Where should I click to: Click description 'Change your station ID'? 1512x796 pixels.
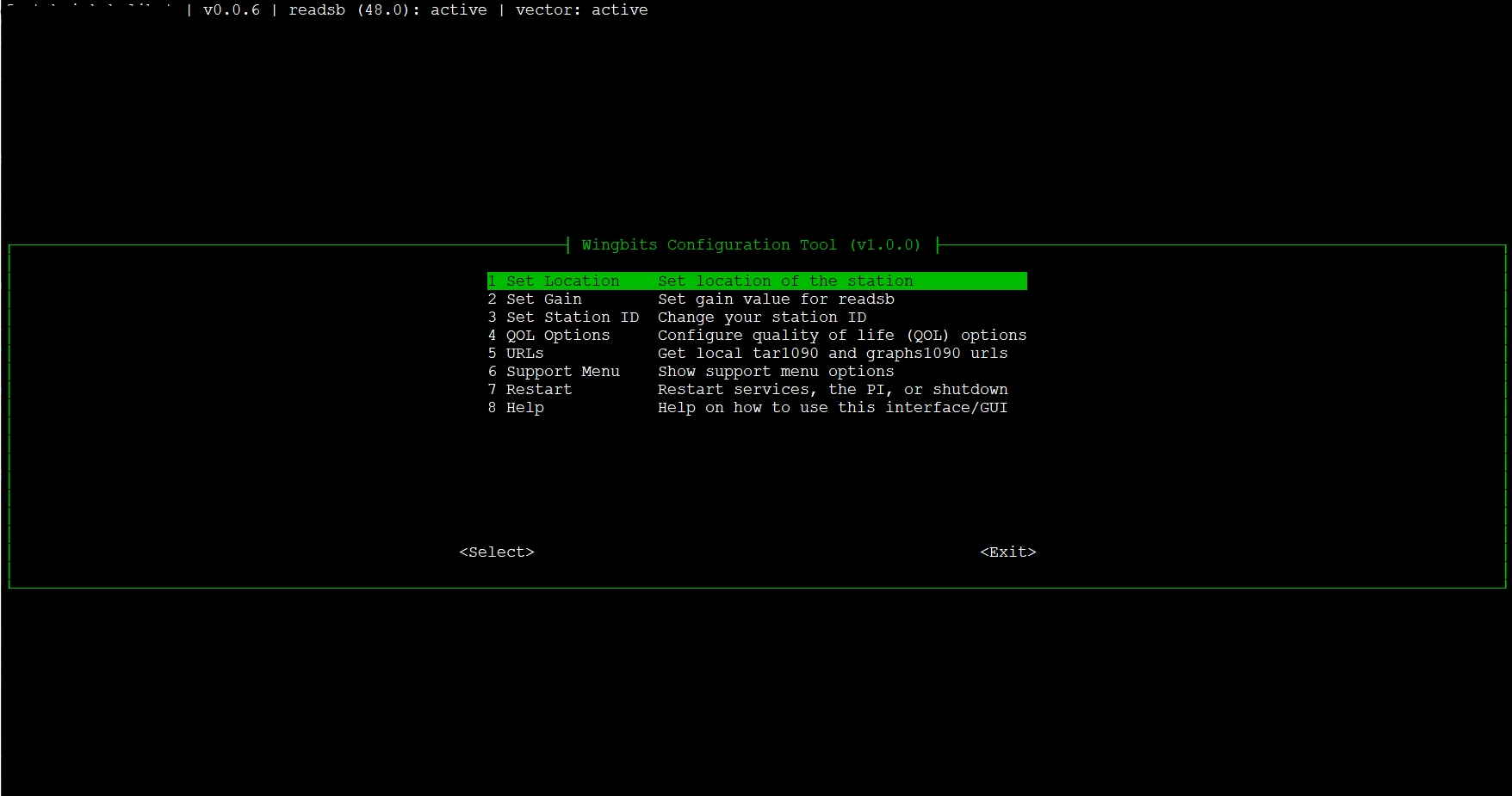[x=762, y=318]
